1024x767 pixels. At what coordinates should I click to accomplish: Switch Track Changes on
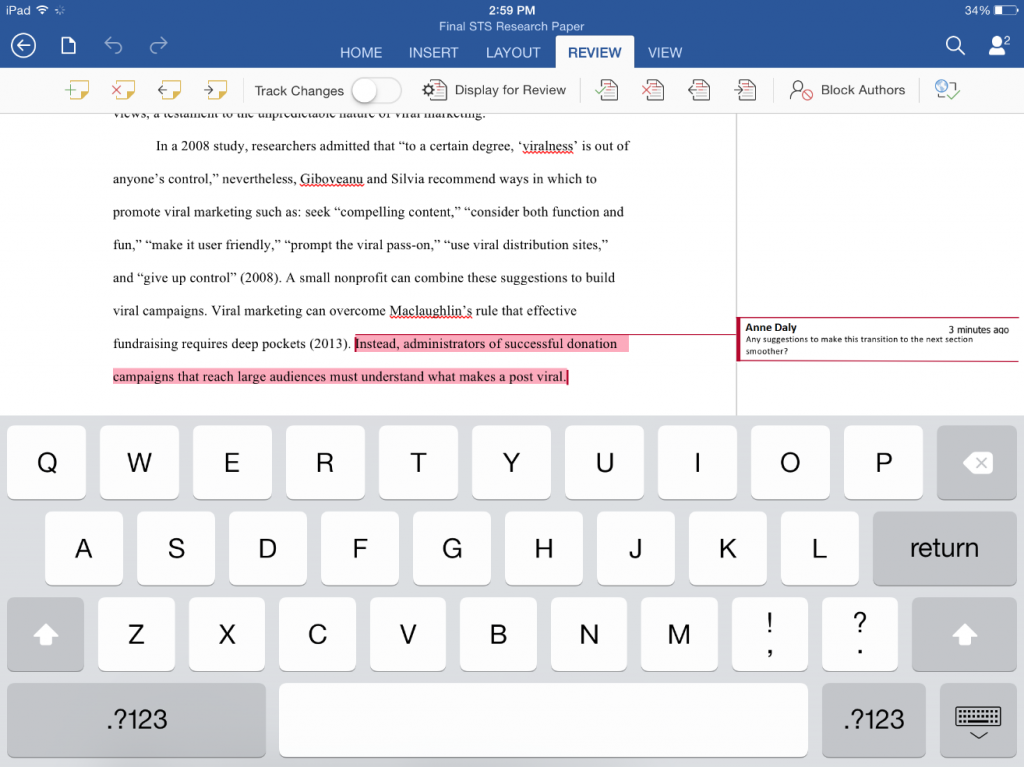376,89
